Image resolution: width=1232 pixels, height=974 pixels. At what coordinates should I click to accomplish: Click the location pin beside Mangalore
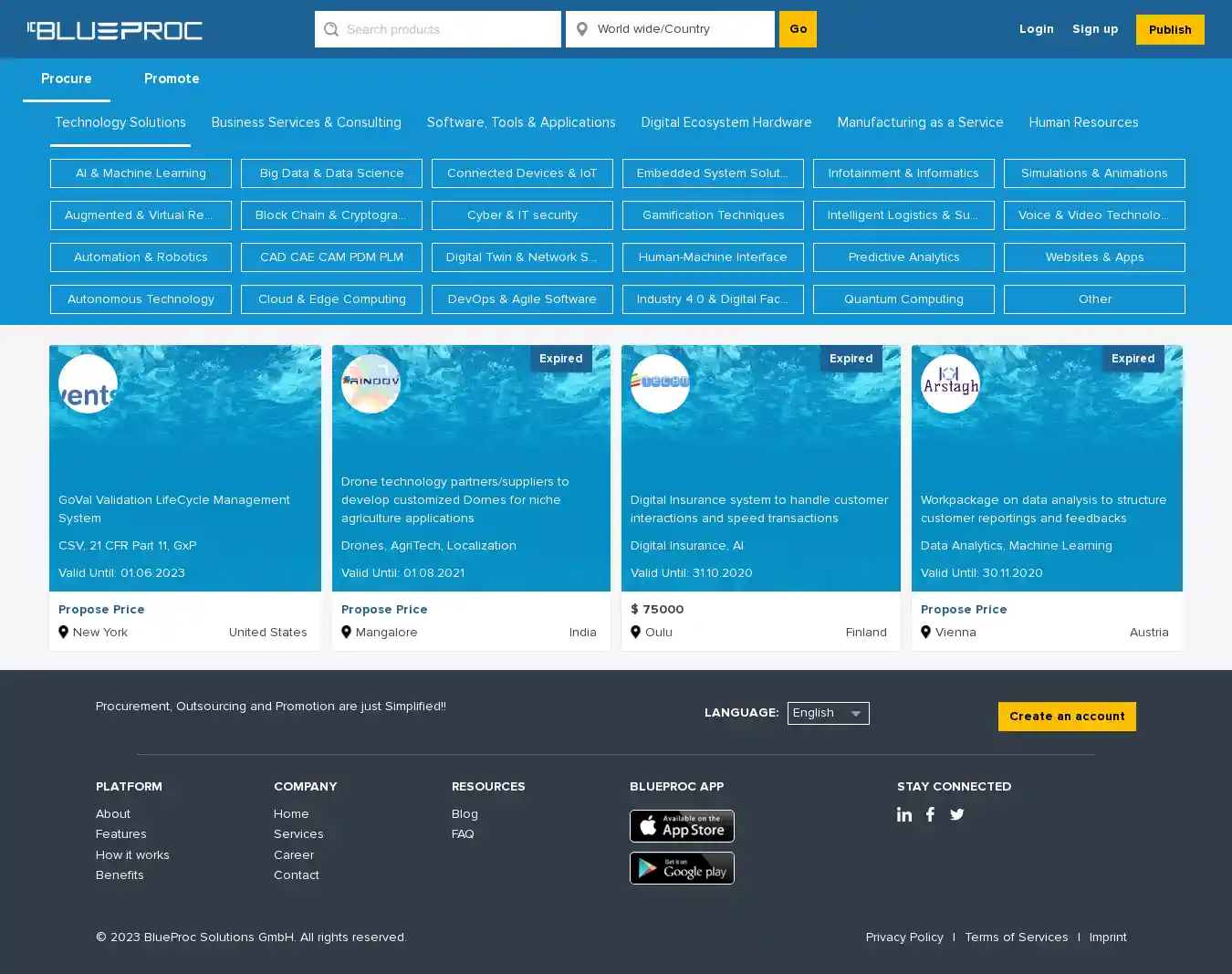click(346, 632)
